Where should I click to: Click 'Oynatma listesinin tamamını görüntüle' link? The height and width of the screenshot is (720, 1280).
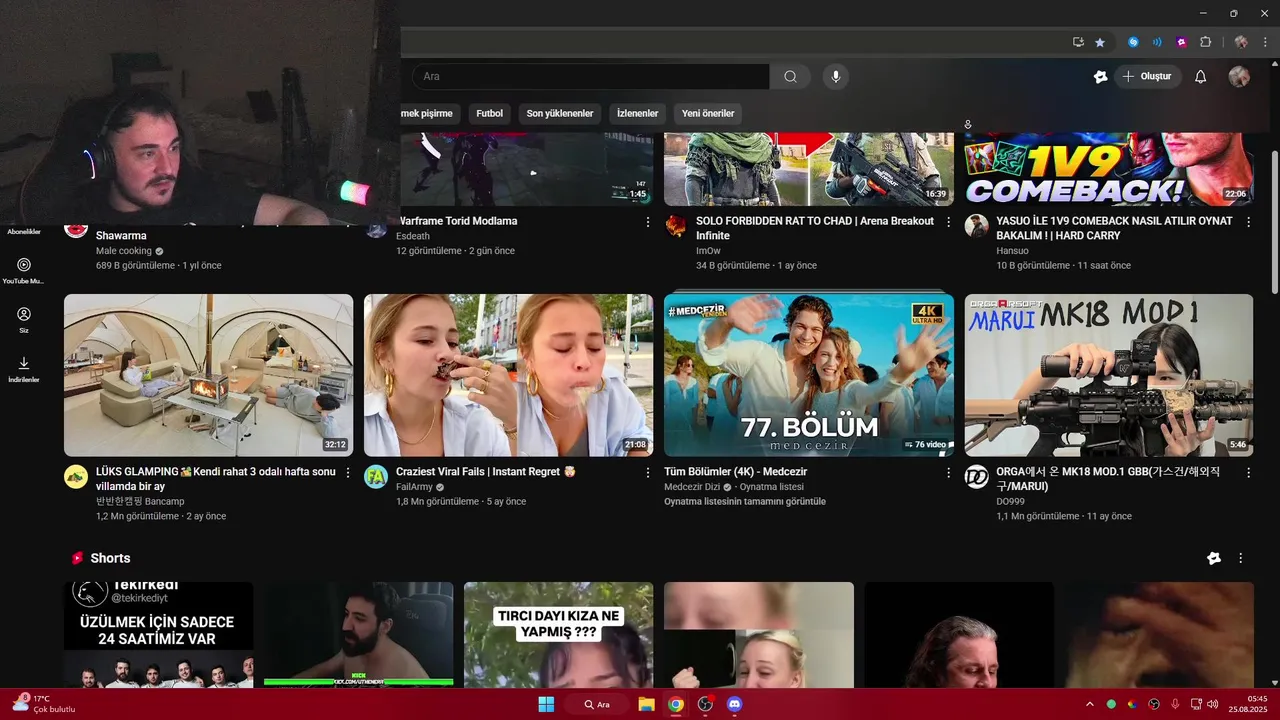[745, 502]
